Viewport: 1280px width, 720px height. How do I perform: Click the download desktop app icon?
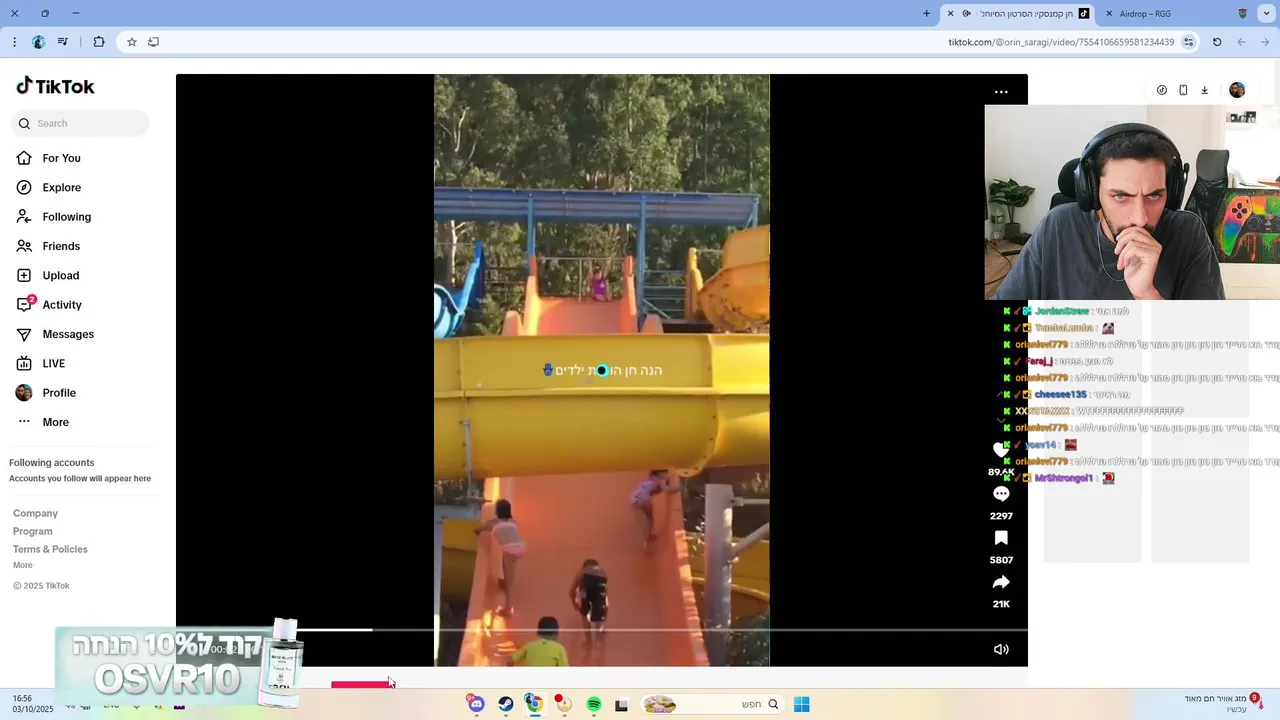point(1204,90)
